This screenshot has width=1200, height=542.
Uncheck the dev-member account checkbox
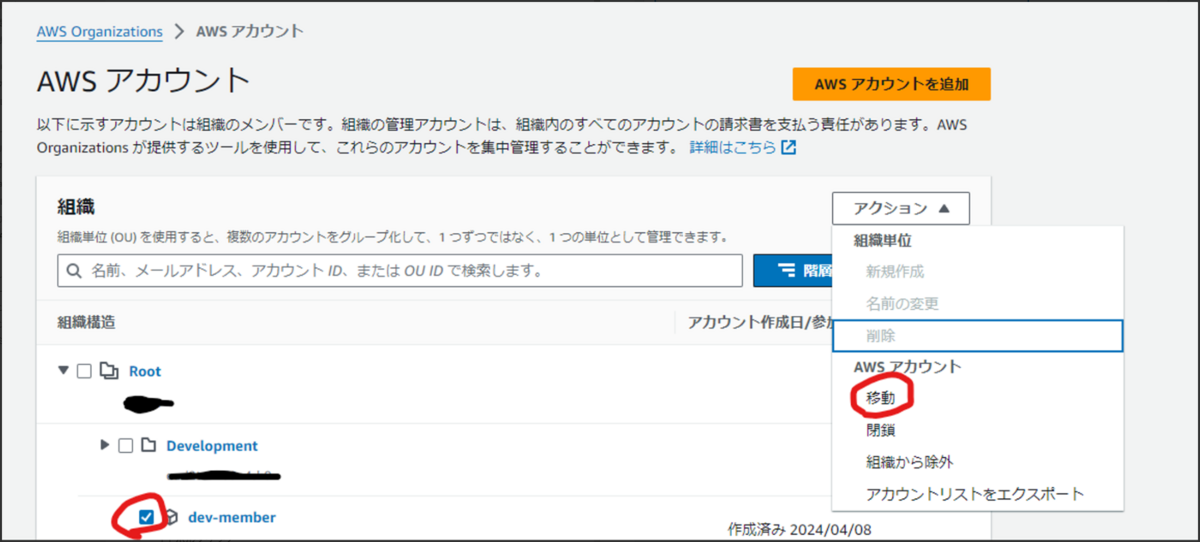coord(147,517)
